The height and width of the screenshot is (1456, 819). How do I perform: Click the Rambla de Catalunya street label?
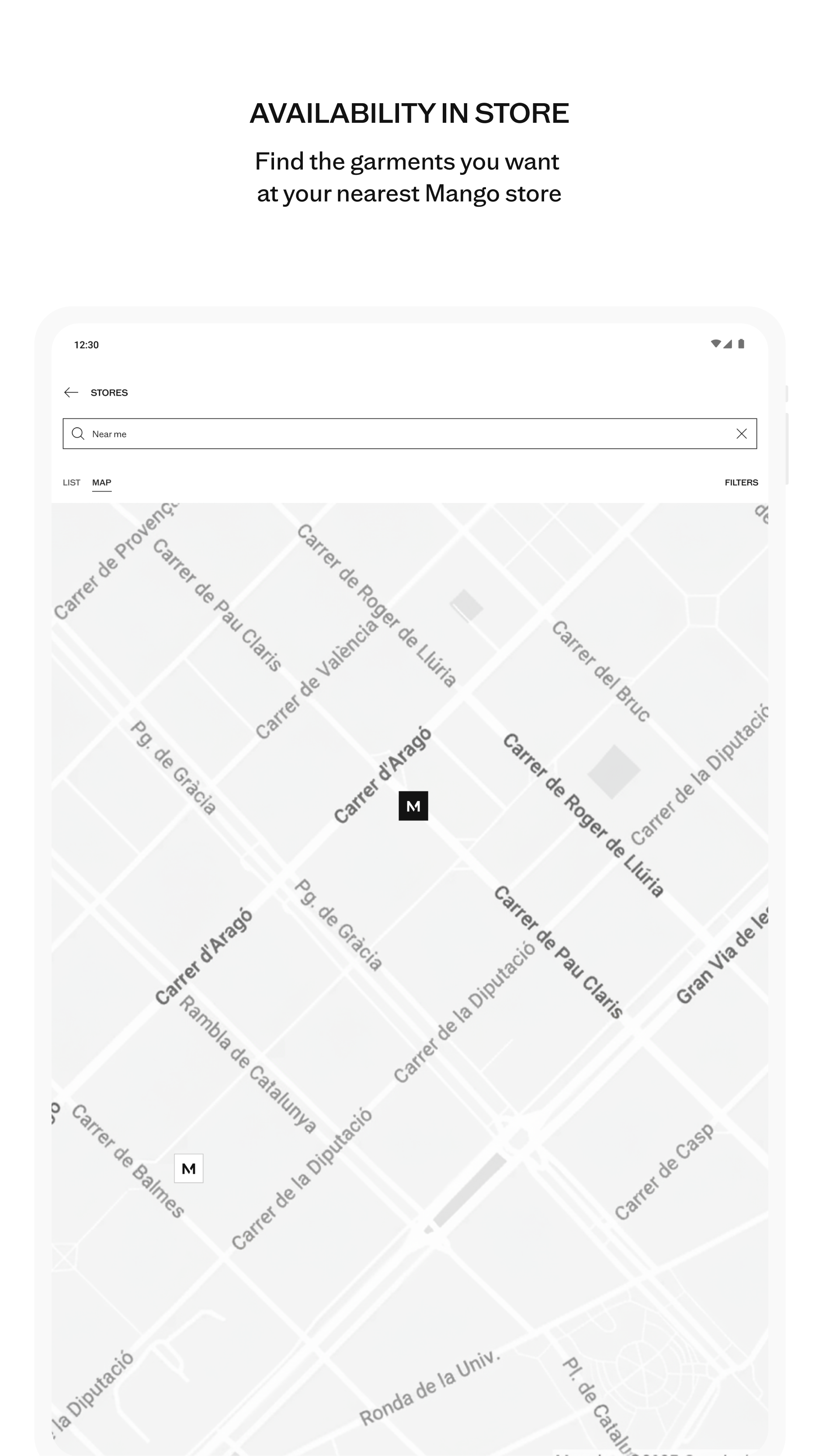coord(247,1065)
